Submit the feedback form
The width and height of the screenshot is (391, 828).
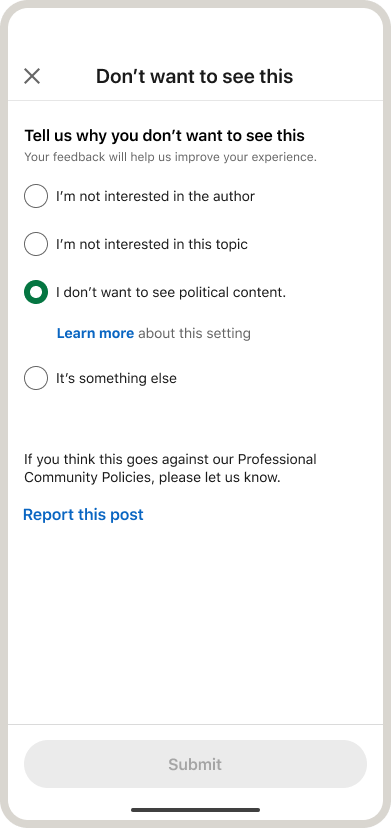point(196,764)
